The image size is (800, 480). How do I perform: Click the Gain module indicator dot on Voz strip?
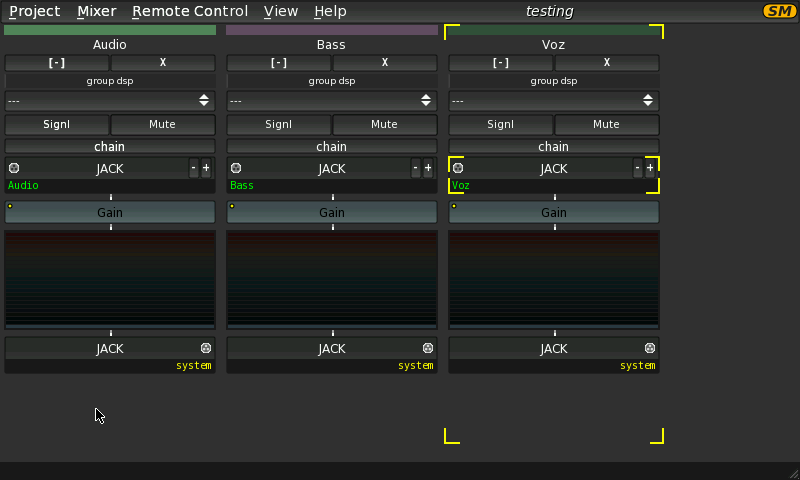(x=454, y=206)
